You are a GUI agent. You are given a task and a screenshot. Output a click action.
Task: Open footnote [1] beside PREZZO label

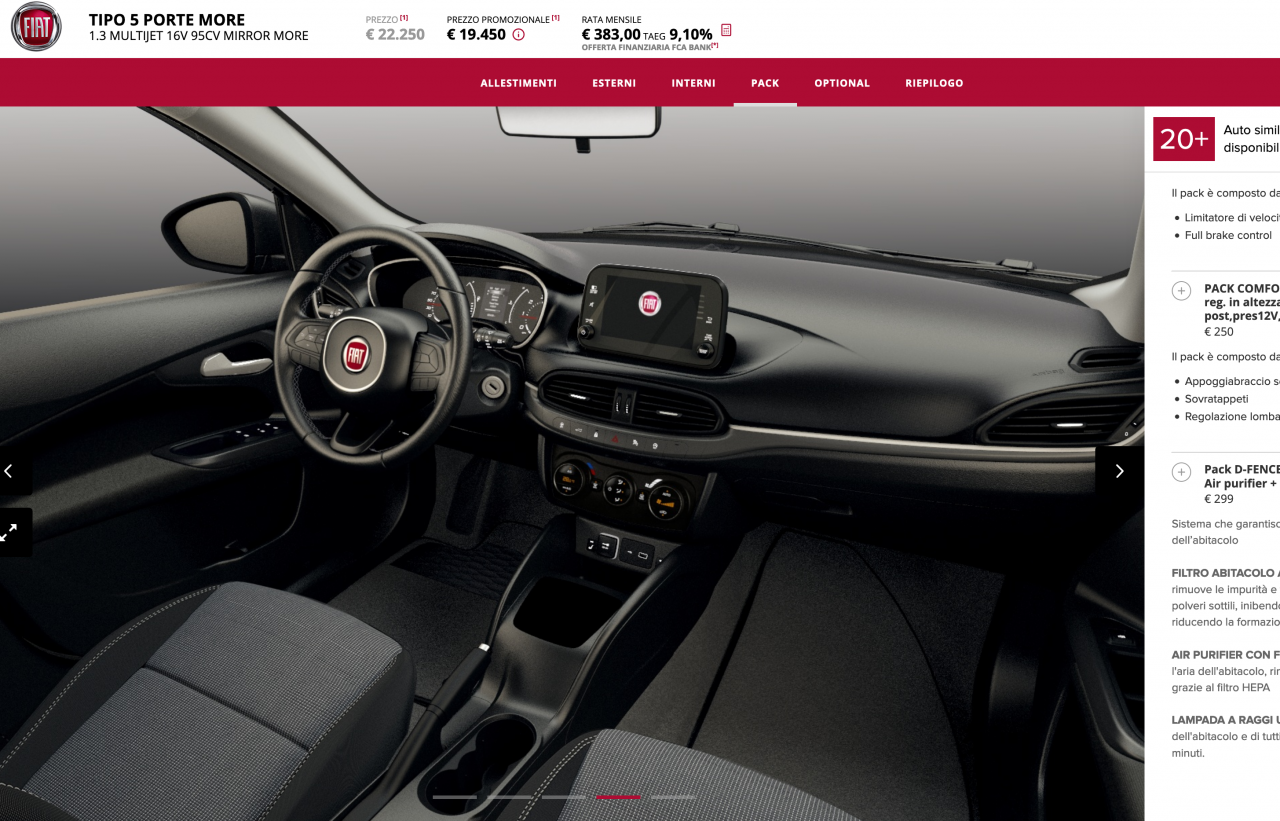click(x=404, y=18)
